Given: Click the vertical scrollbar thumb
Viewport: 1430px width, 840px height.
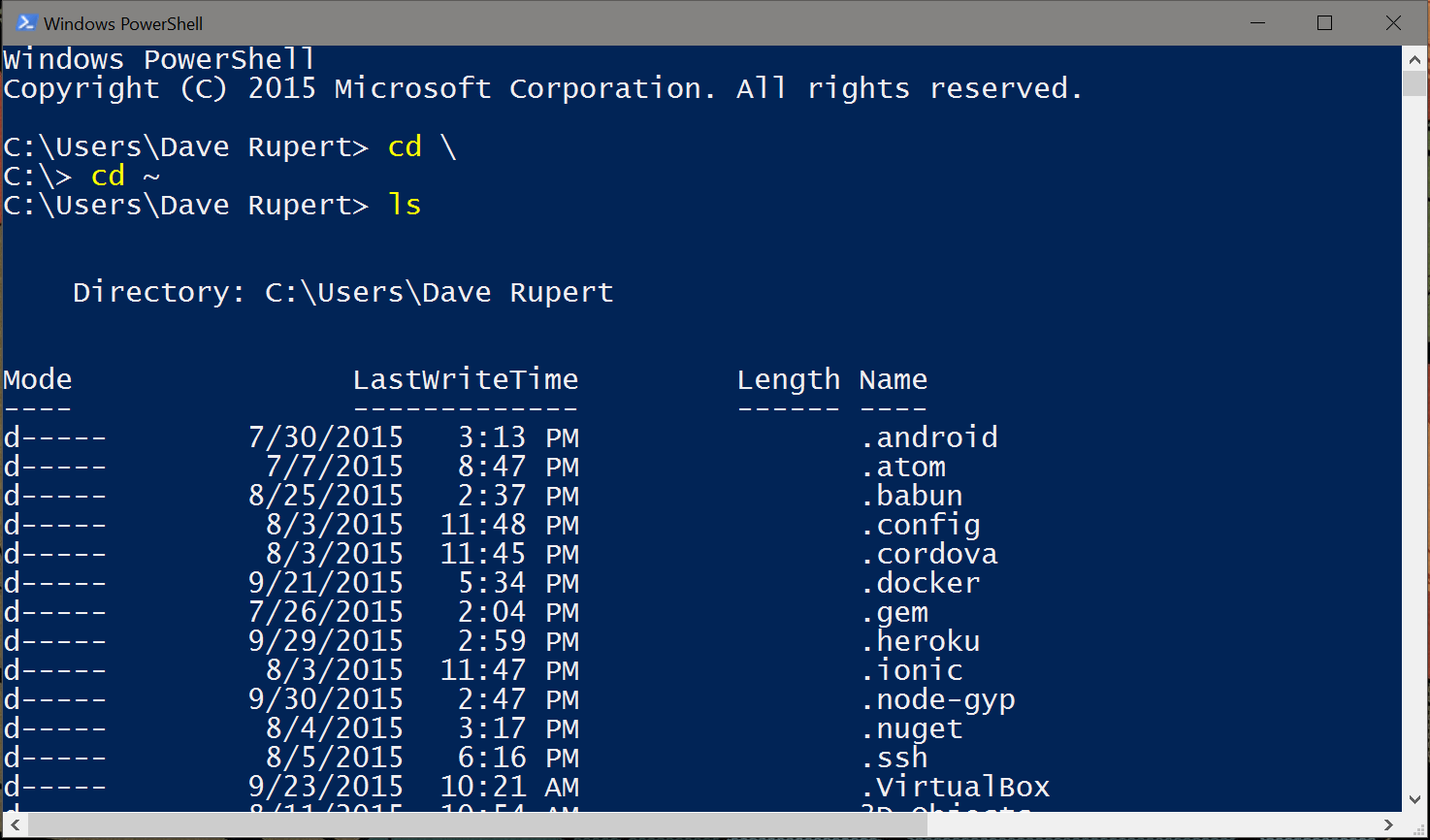Looking at the screenshot, I should coord(1414,82).
